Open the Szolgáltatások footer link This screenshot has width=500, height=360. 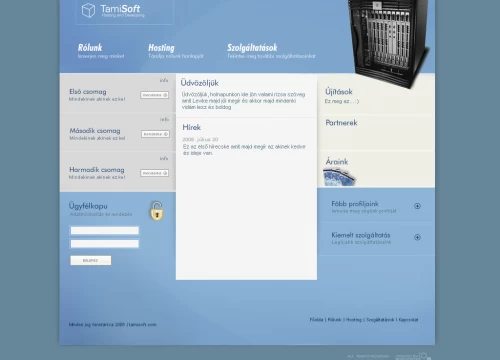(380, 320)
